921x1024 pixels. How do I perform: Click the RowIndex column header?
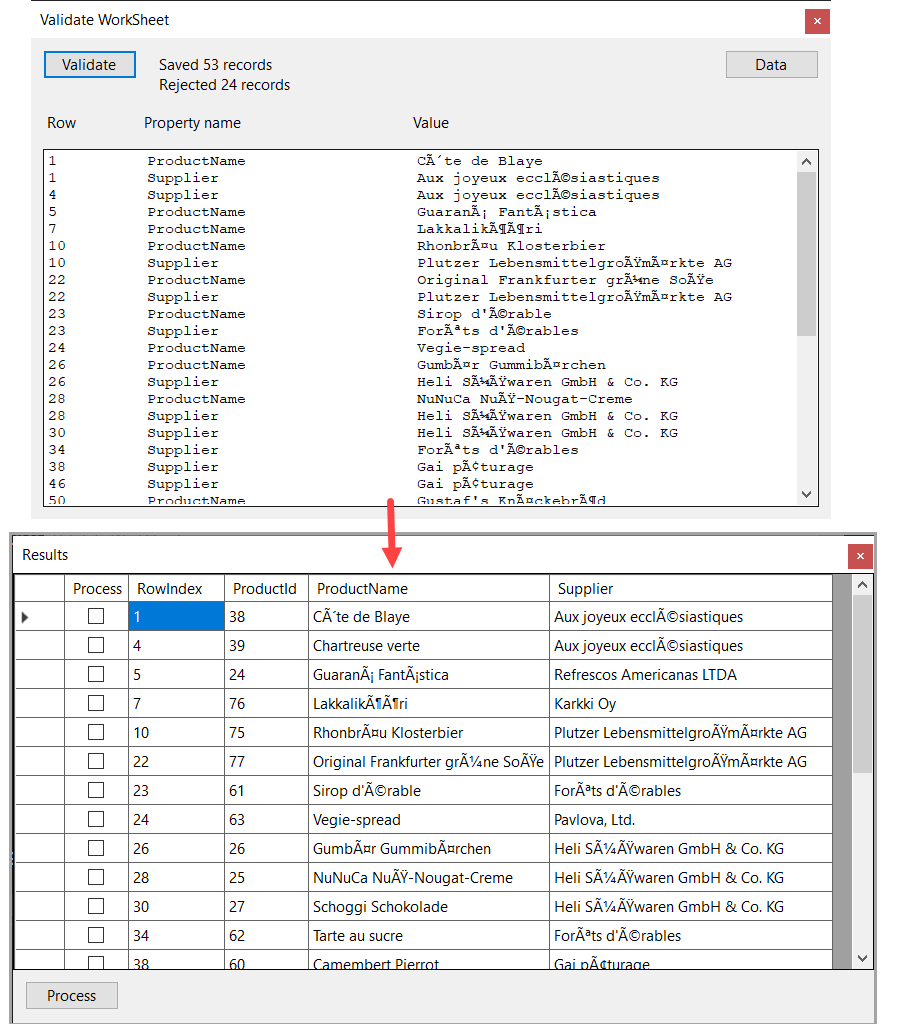point(178,589)
